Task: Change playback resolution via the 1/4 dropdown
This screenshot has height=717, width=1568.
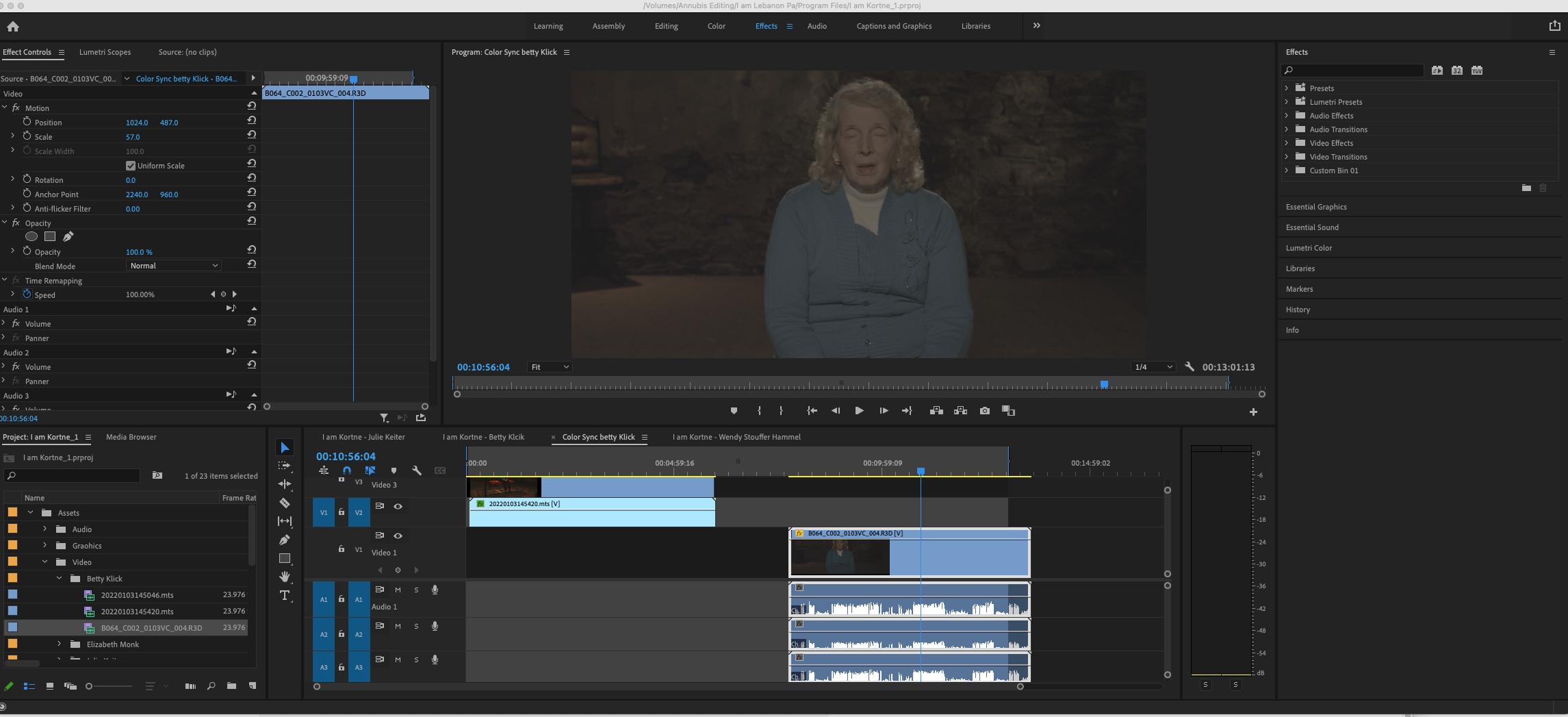Action: 1152,366
